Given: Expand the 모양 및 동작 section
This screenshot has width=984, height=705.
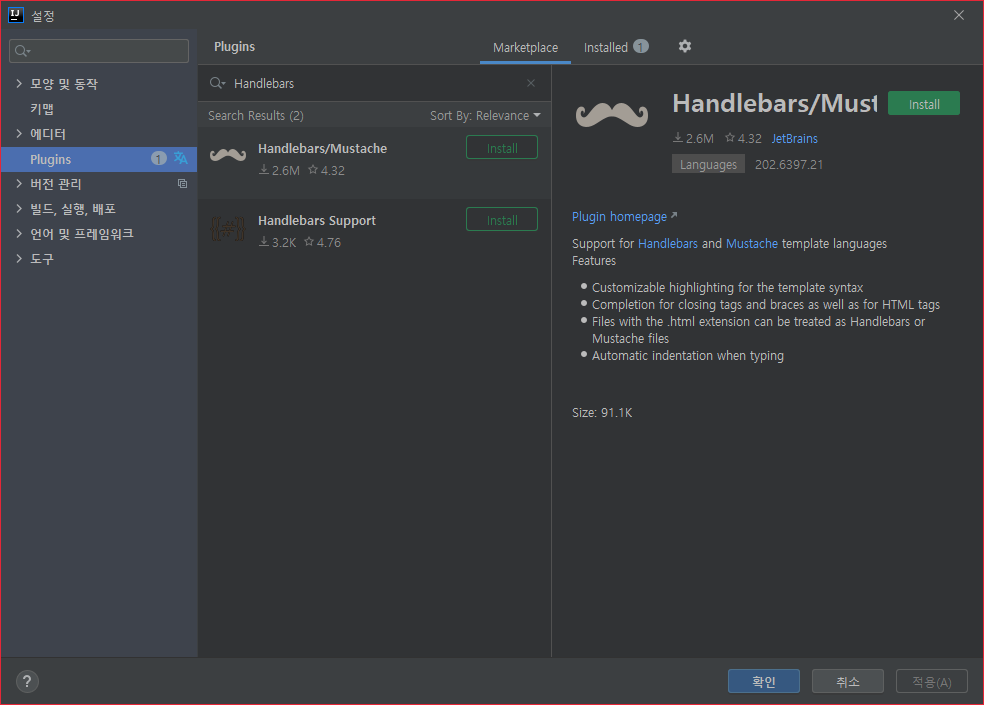Looking at the screenshot, I should pos(19,83).
